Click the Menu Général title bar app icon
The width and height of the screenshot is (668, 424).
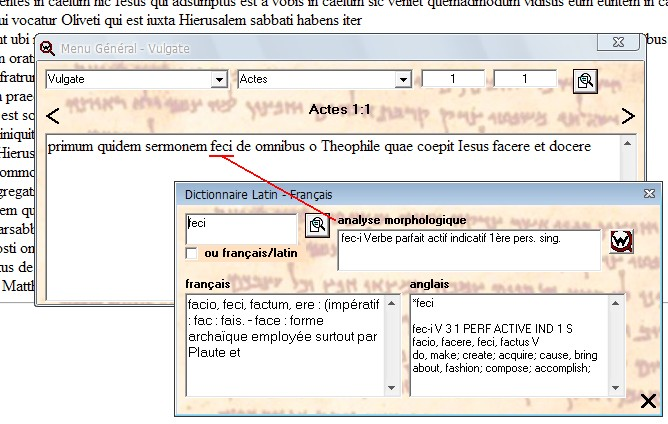pos(47,48)
